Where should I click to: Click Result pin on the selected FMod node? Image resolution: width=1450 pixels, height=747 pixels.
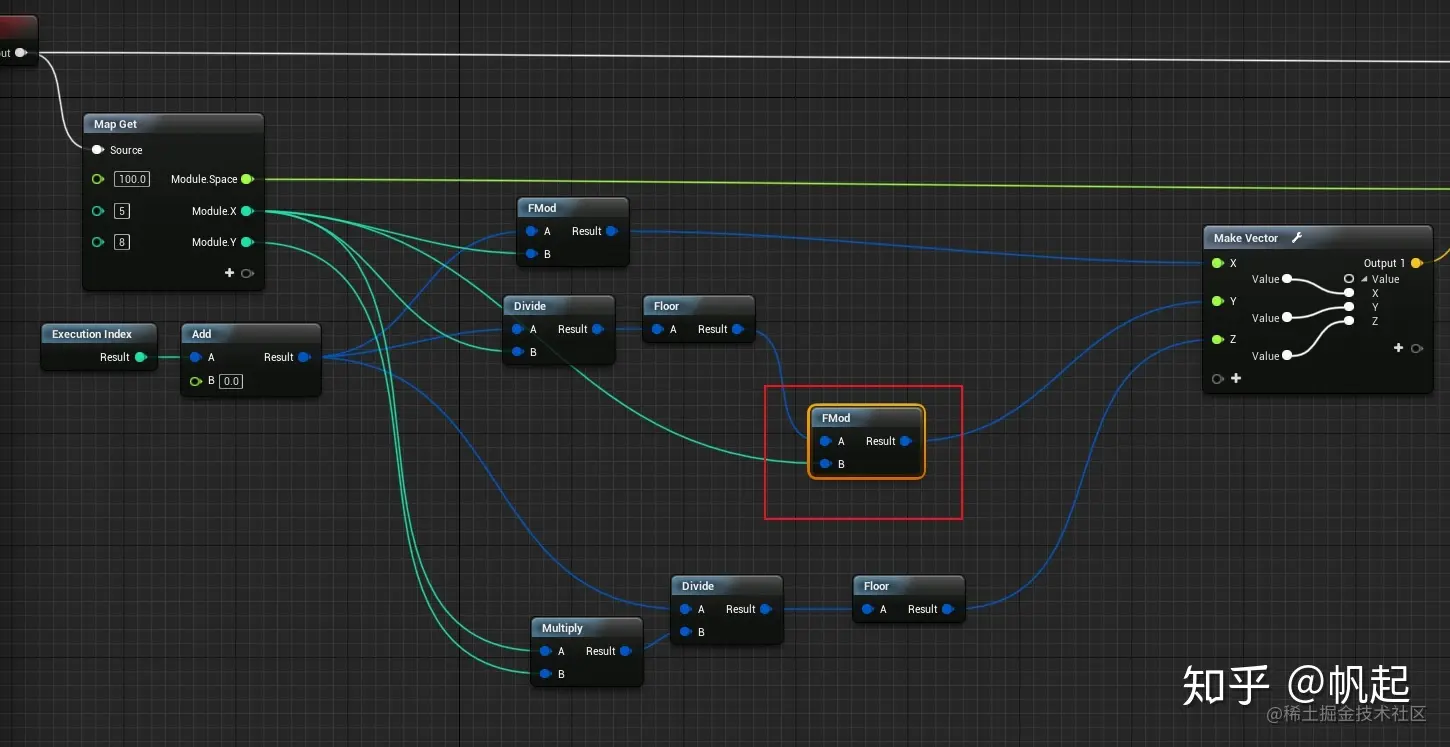[x=906, y=441]
